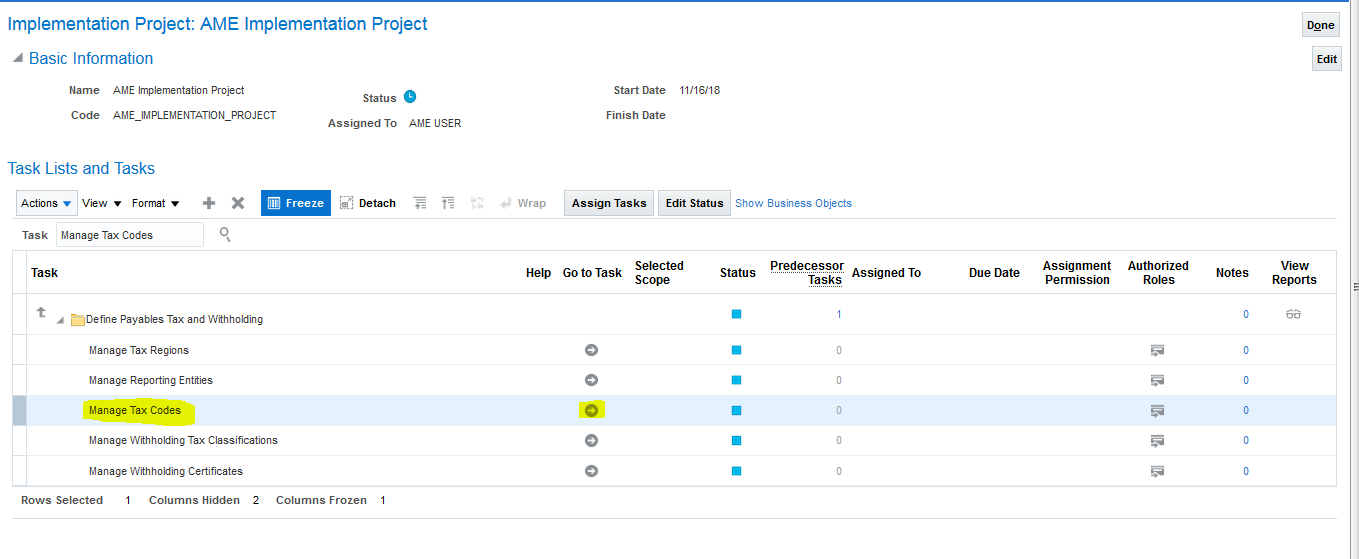This screenshot has width=1359, height=559.
Task: Click Go to Task arrow for Manage Tax Codes
Action: tap(591, 410)
